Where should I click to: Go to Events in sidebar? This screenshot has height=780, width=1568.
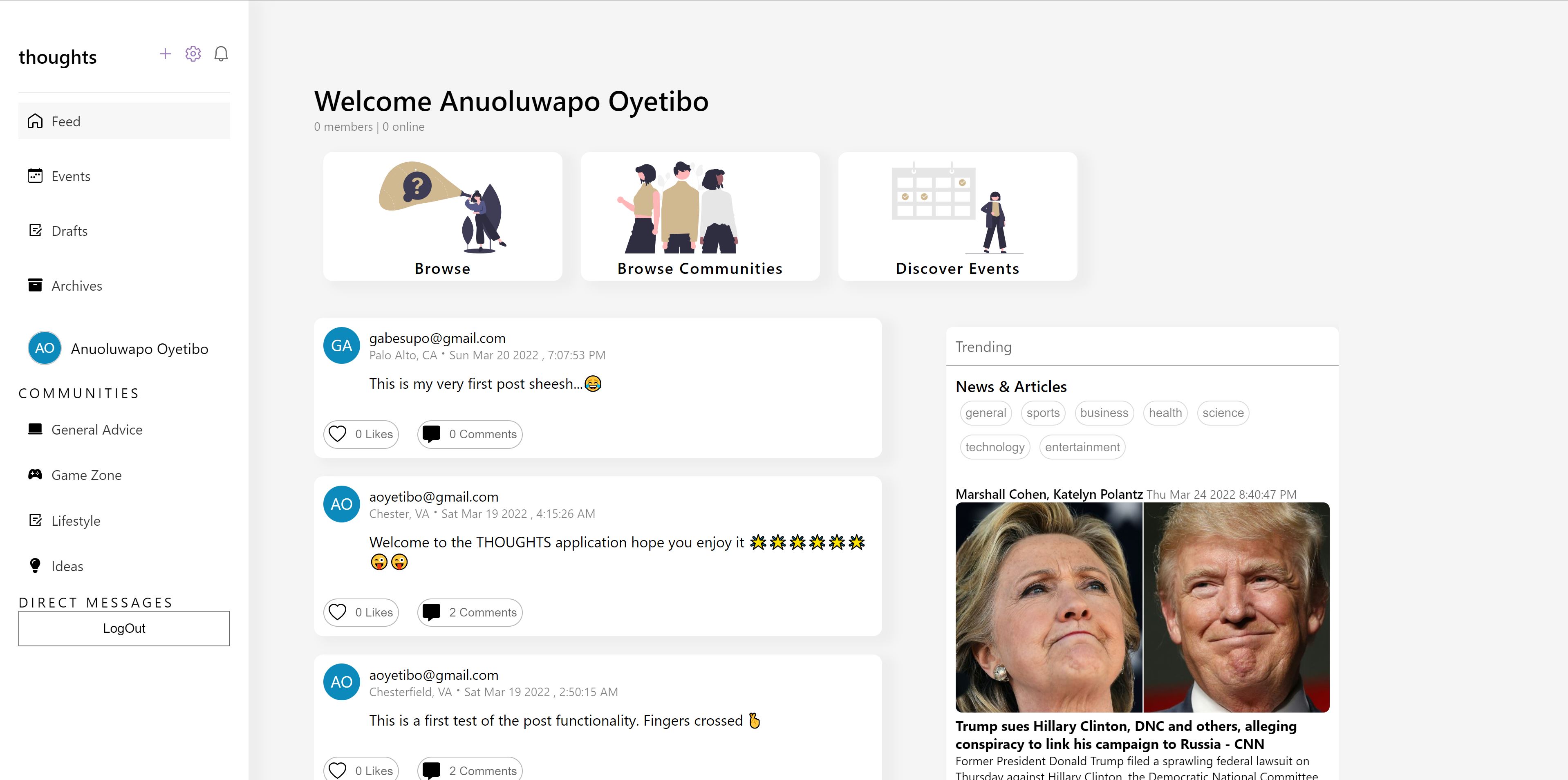[124, 176]
